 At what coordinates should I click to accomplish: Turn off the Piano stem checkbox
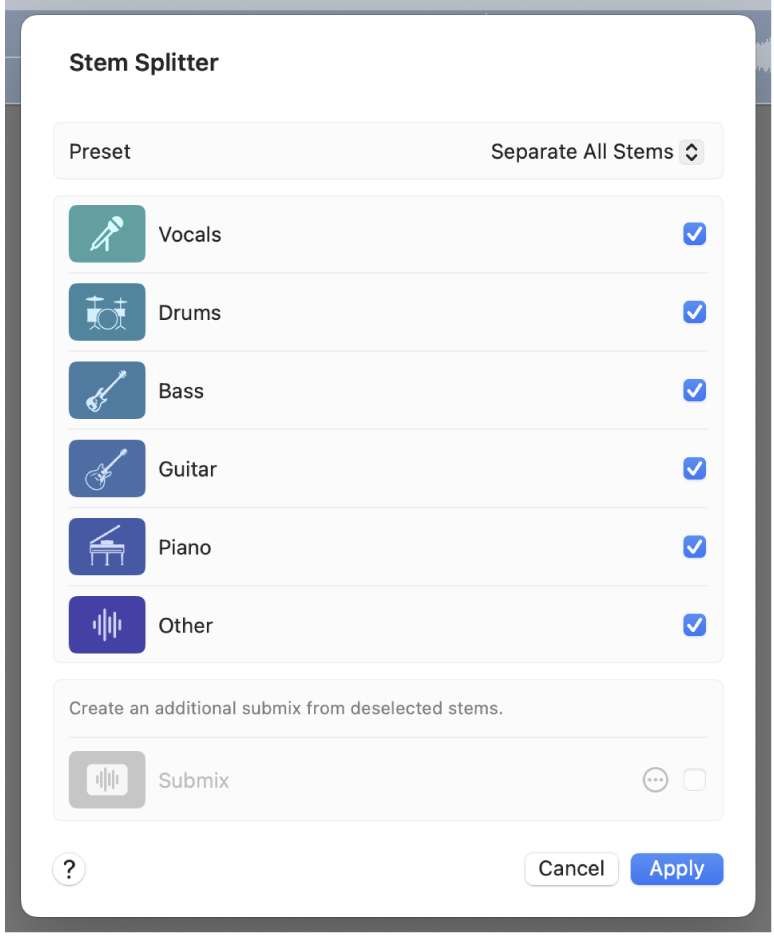click(x=694, y=547)
